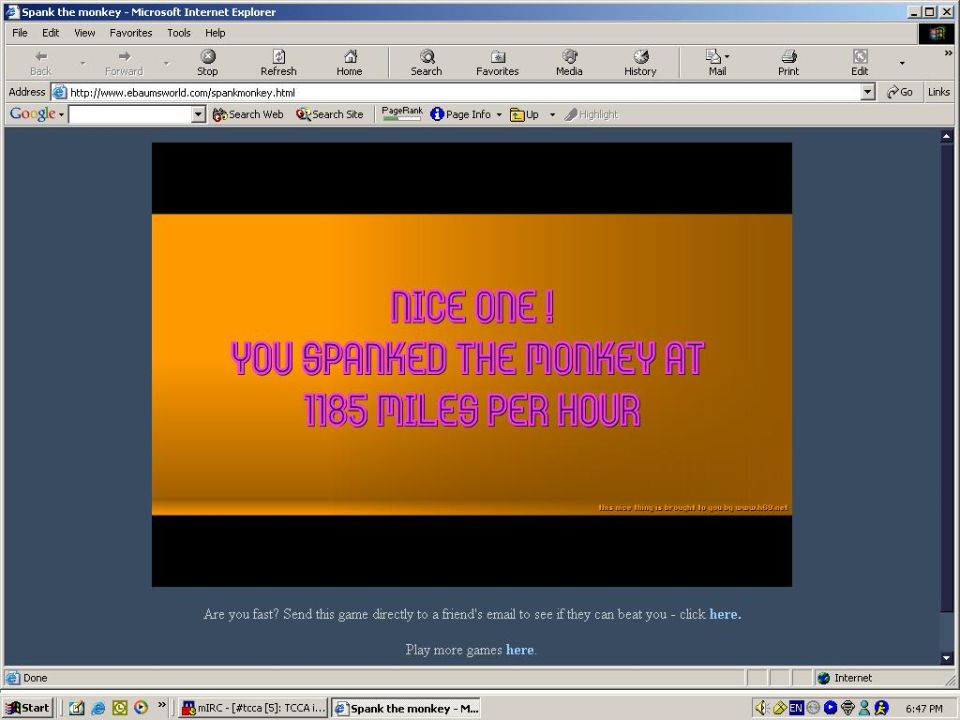The width and height of the screenshot is (960, 720).
Task: Expand the Google search box dropdown
Action: 198,114
